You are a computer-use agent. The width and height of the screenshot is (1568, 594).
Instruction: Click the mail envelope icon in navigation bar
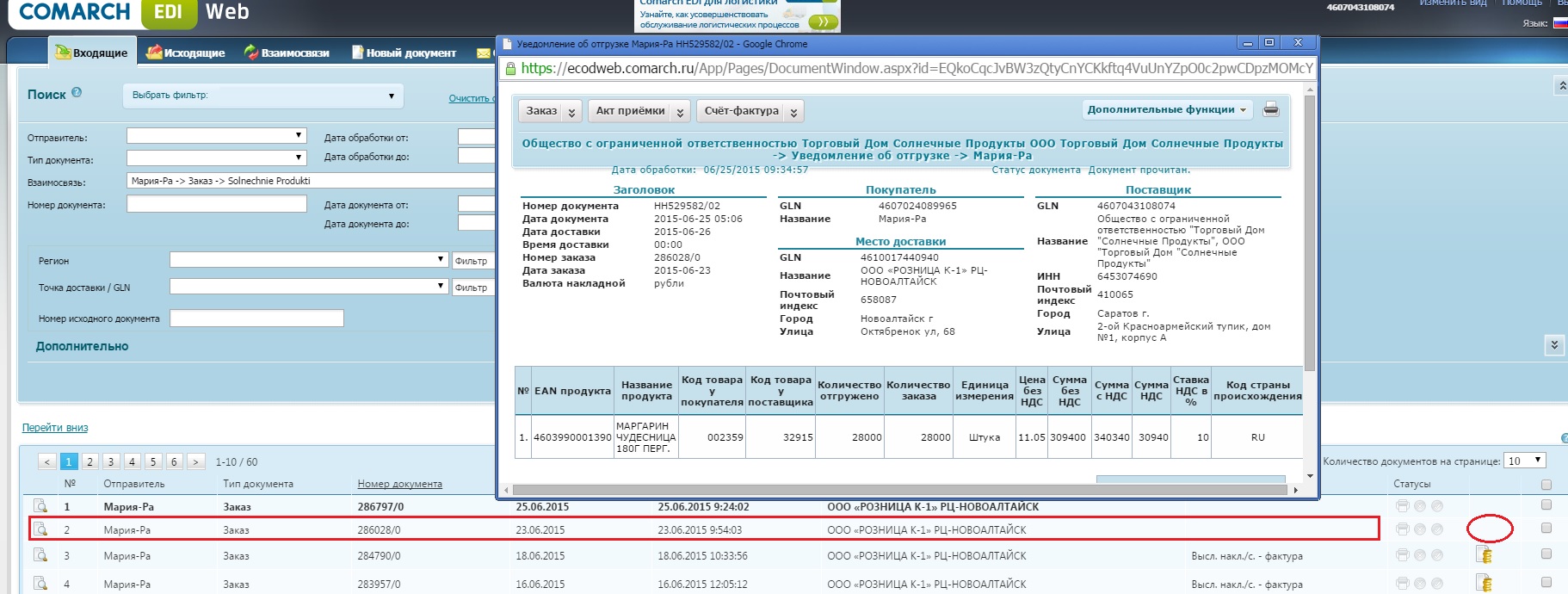[484, 53]
